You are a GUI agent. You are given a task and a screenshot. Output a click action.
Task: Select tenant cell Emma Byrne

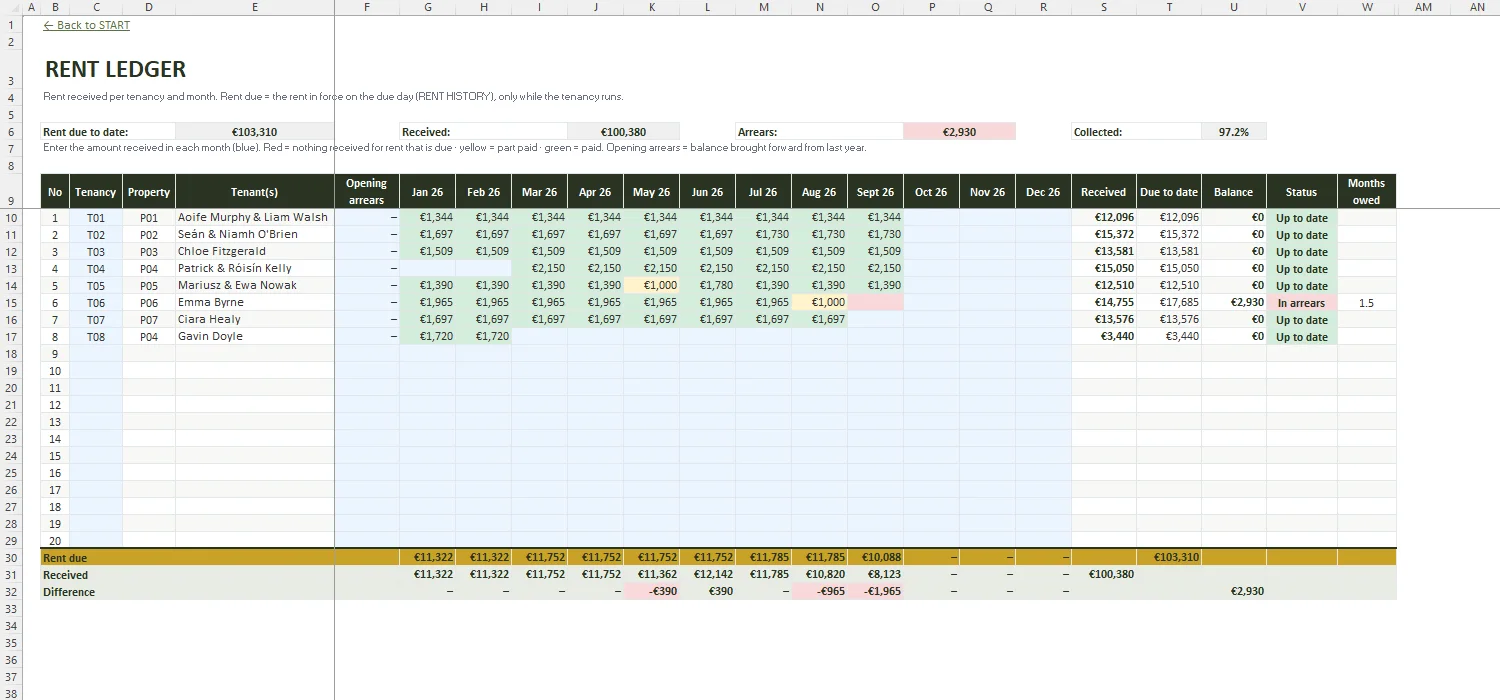255,302
